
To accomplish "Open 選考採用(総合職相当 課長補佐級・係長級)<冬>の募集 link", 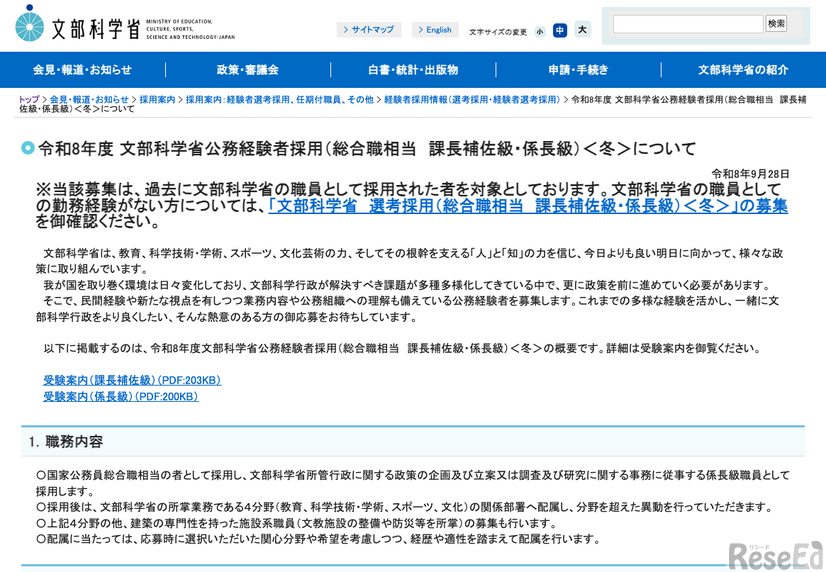I will [x=528, y=205].
